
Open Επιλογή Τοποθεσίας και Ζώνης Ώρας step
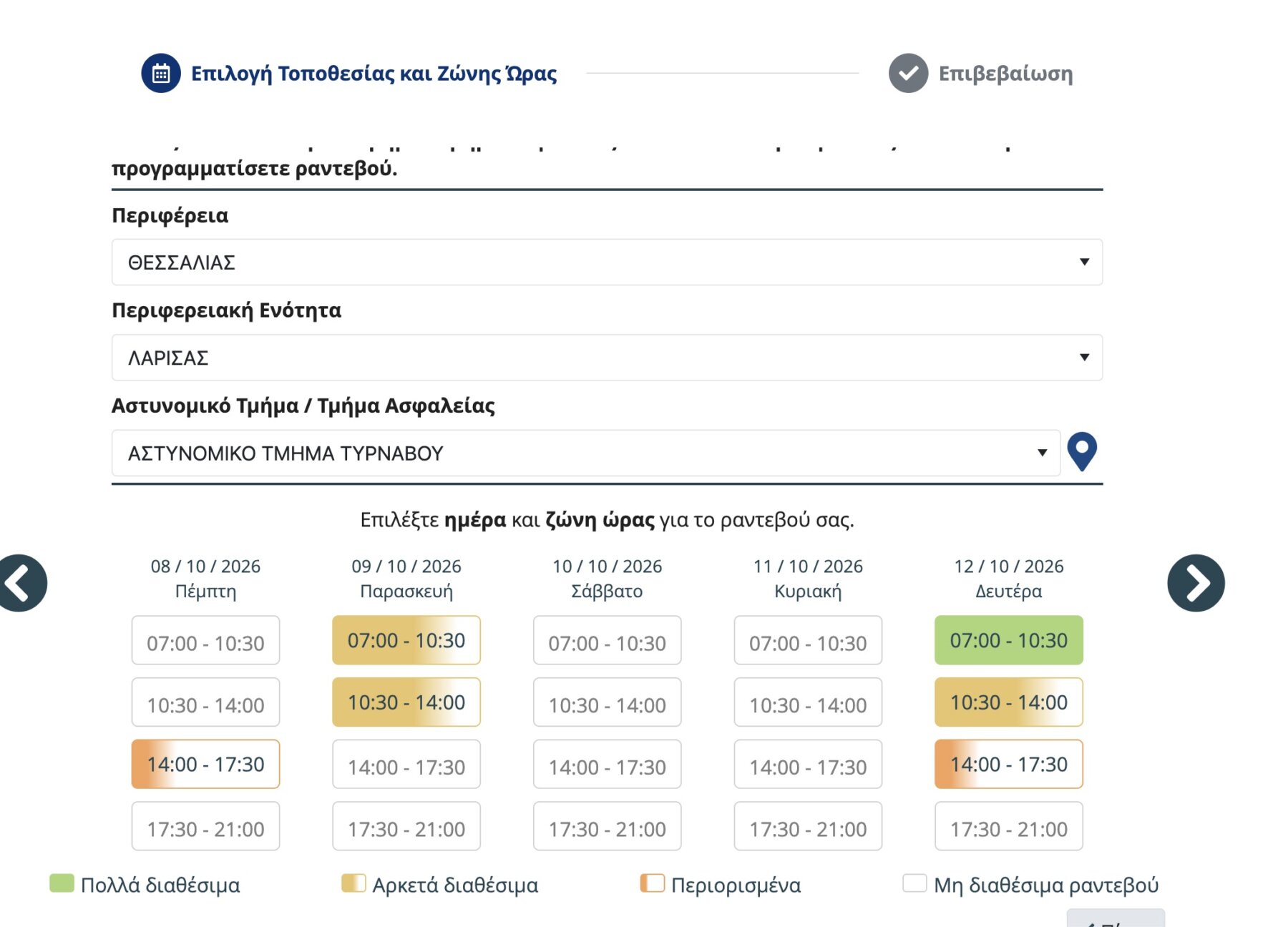pos(374,73)
